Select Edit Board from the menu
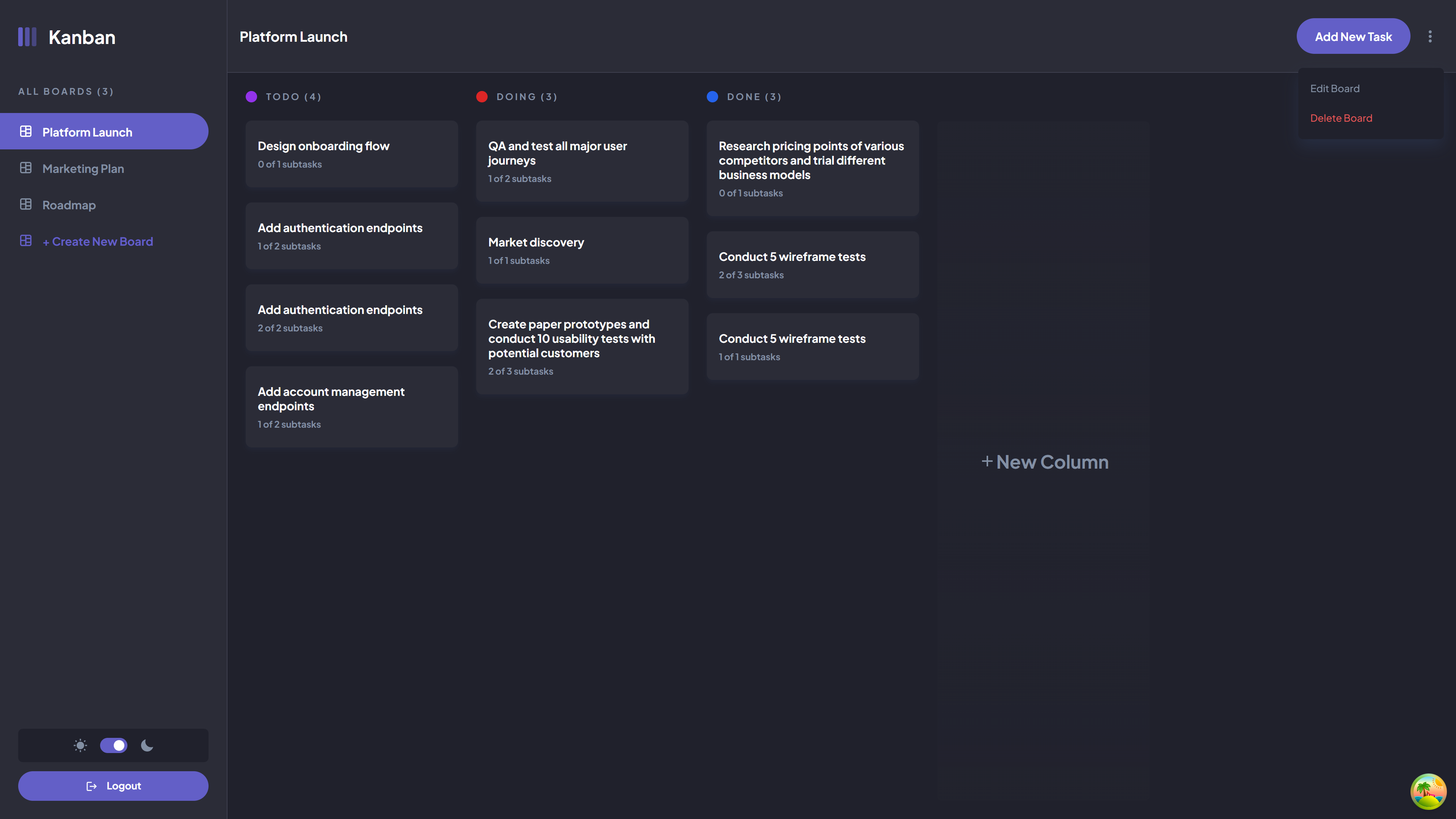 (x=1335, y=89)
